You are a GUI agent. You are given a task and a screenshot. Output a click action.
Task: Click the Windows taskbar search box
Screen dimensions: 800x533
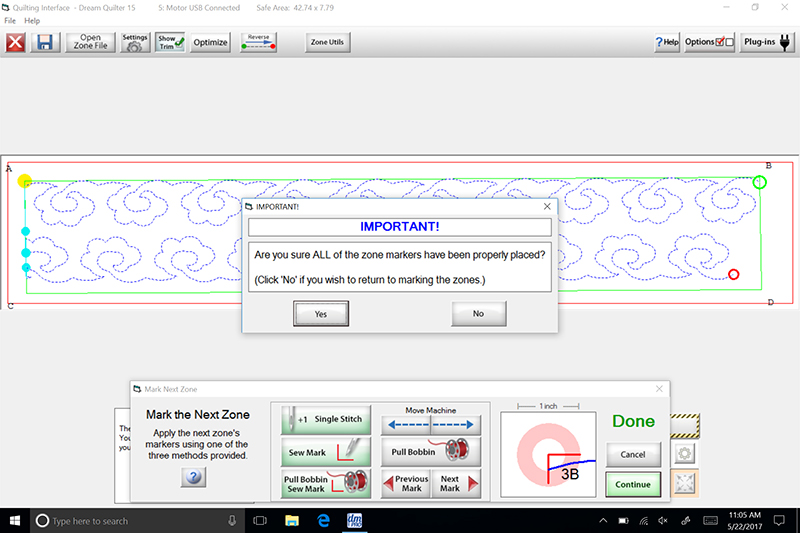135,521
